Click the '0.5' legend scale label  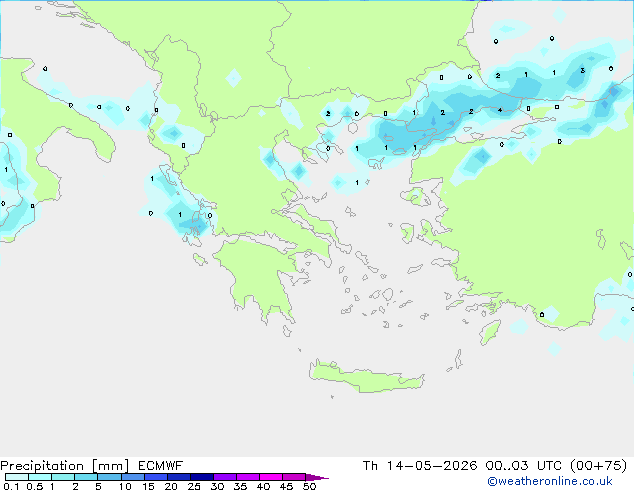coord(35,486)
